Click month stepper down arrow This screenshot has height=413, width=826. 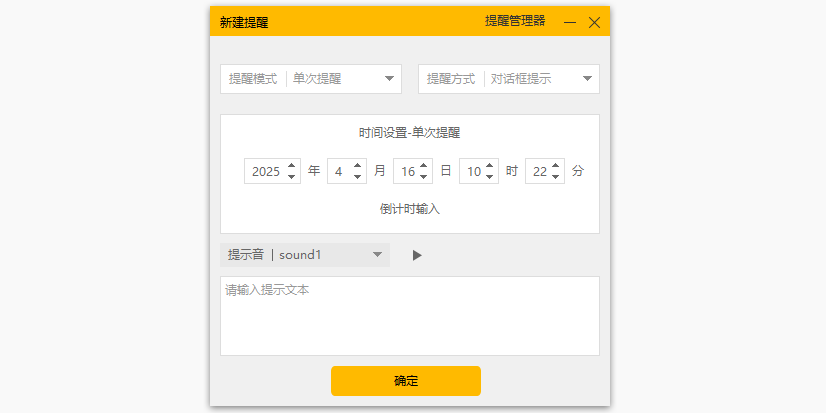(x=358, y=177)
